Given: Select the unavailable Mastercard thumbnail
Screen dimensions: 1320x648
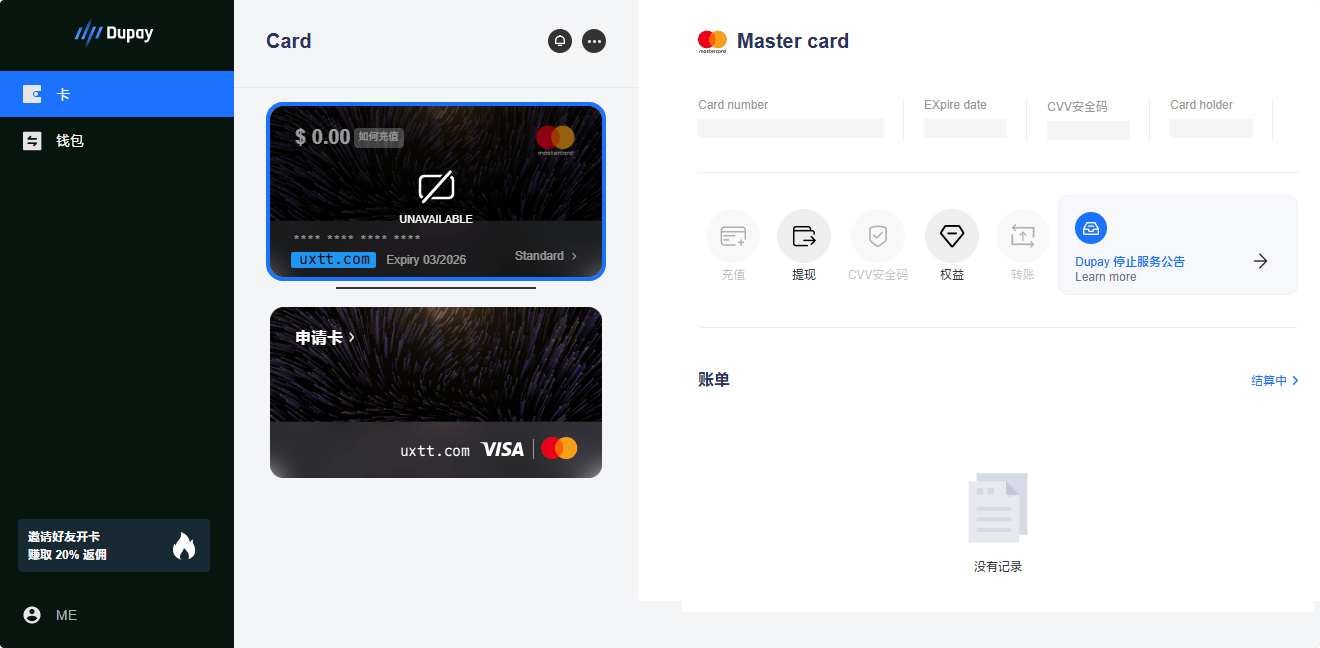Looking at the screenshot, I should (x=436, y=192).
